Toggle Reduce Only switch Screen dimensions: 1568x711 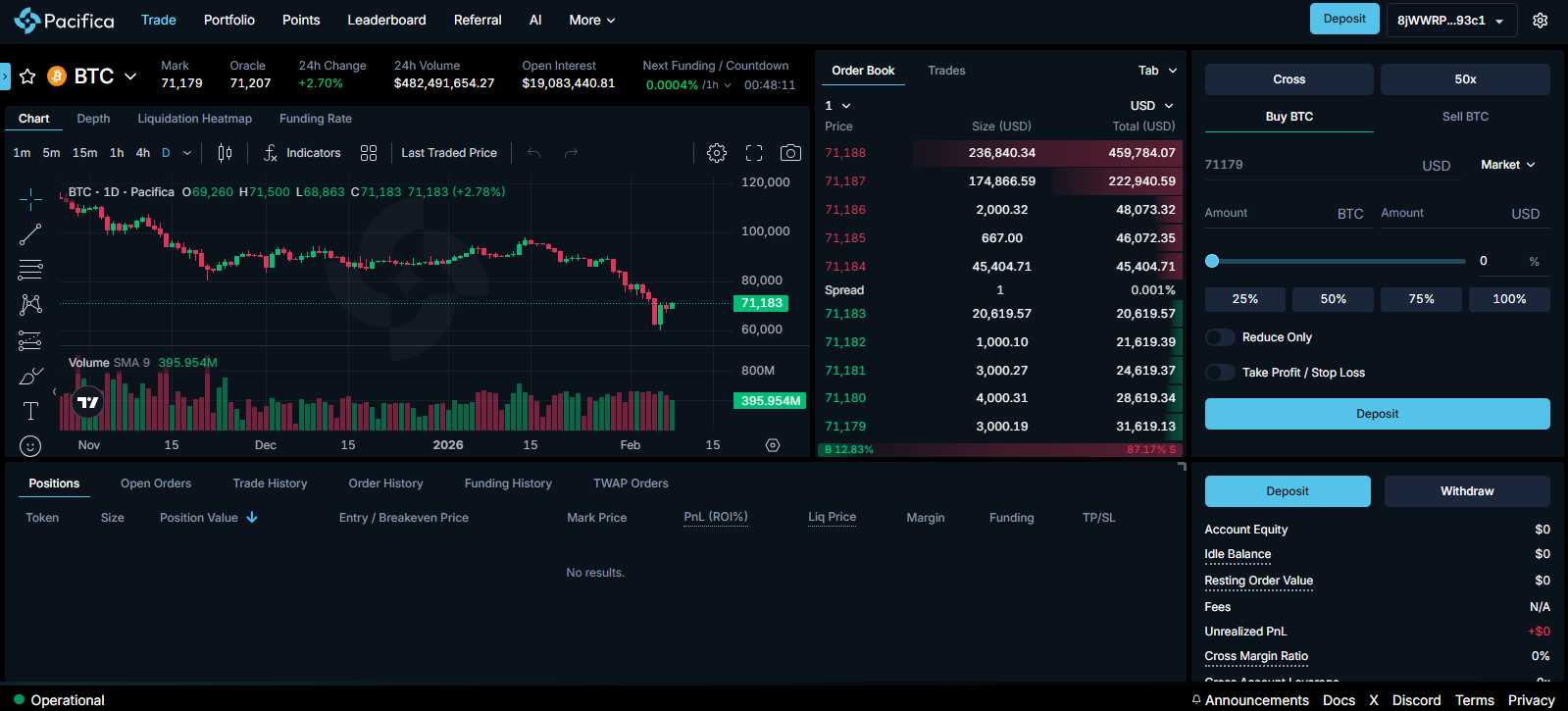pos(1220,337)
